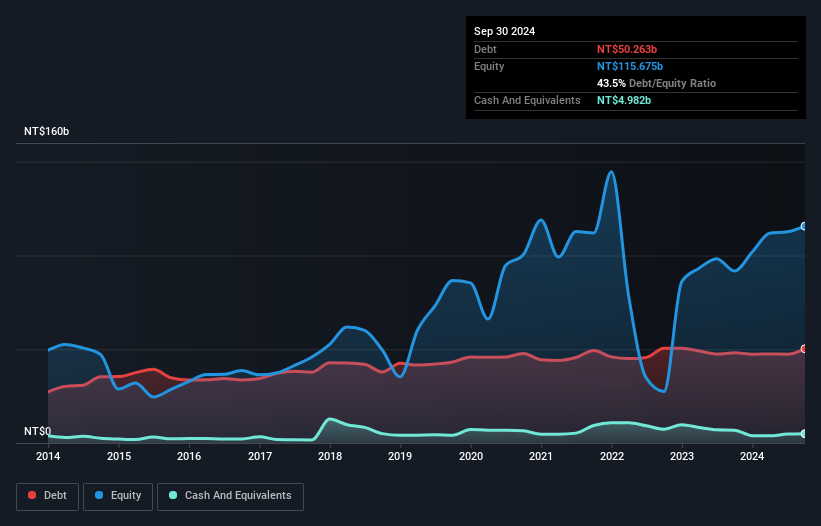
Task: Click the 2017 x-axis label
Action: click(x=260, y=456)
